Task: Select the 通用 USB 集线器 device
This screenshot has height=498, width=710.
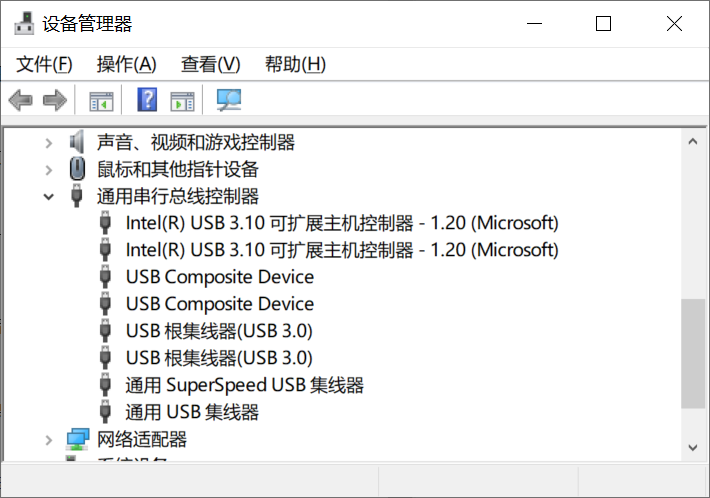Action: (x=192, y=412)
